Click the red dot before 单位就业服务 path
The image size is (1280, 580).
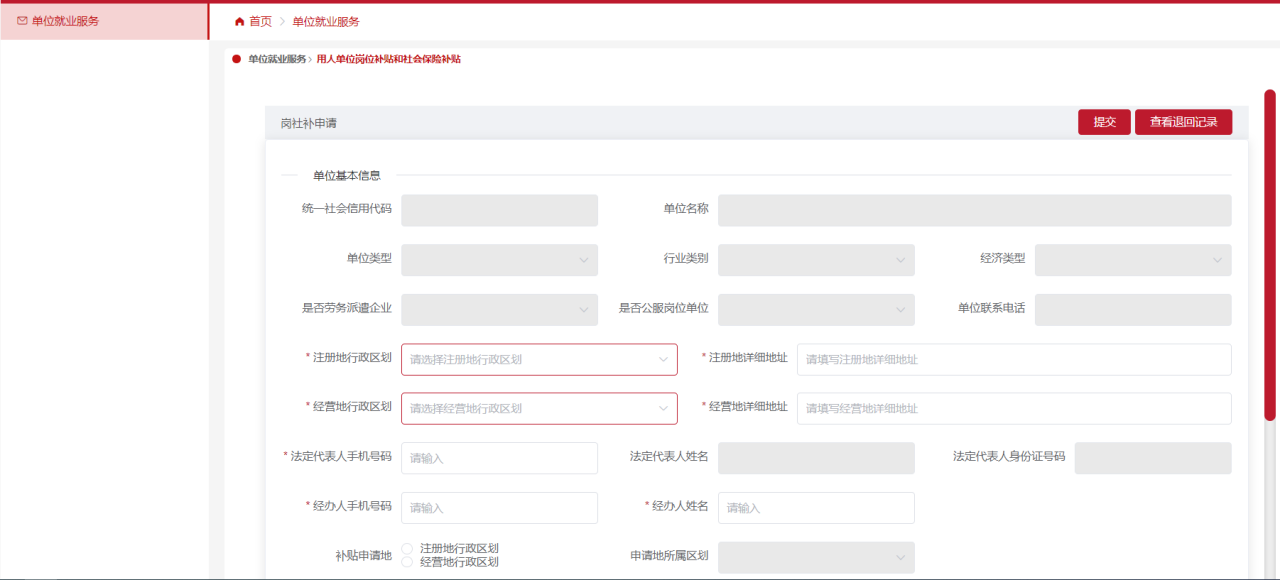[237, 59]
